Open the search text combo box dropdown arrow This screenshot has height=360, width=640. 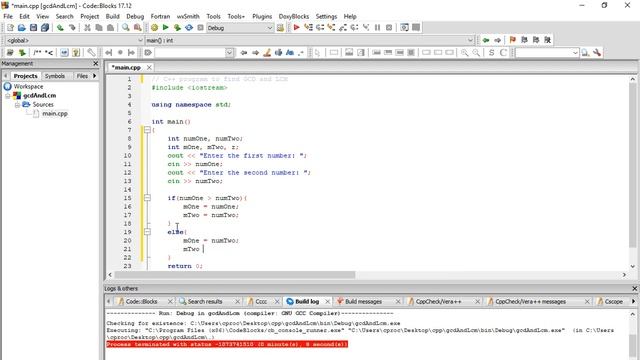(x=229, y=53)
